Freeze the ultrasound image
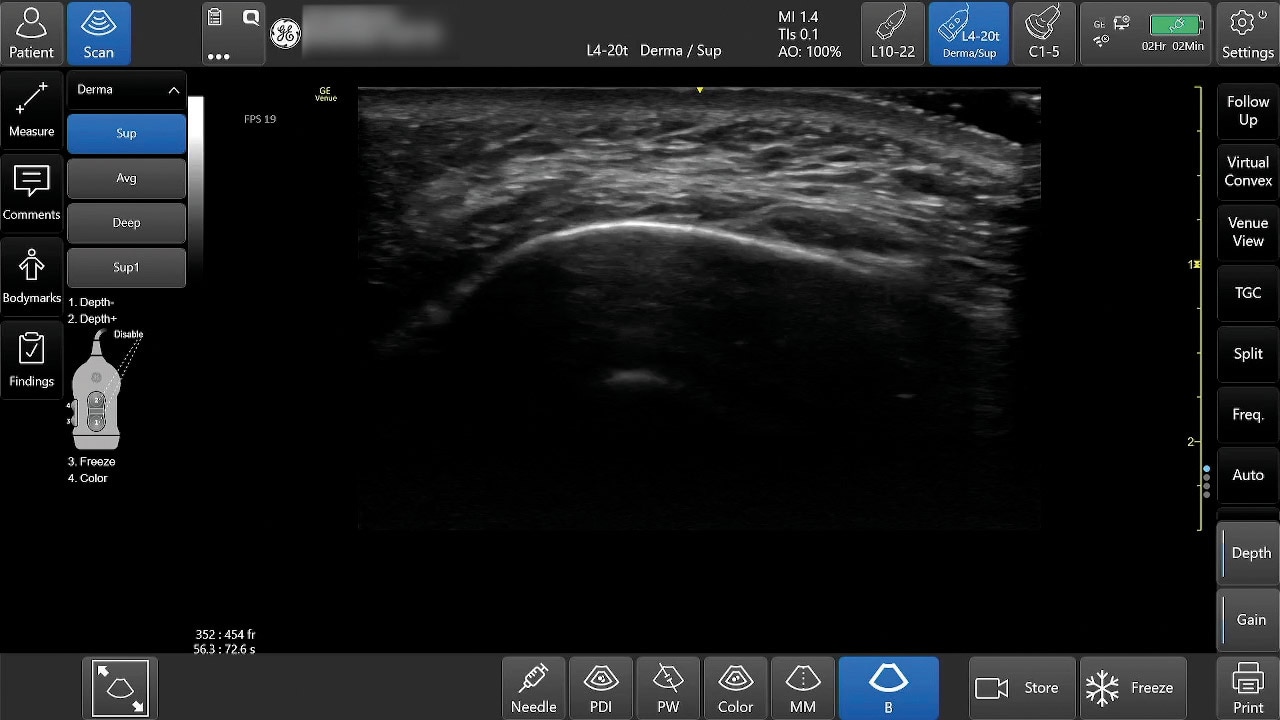 point(1132,688)
